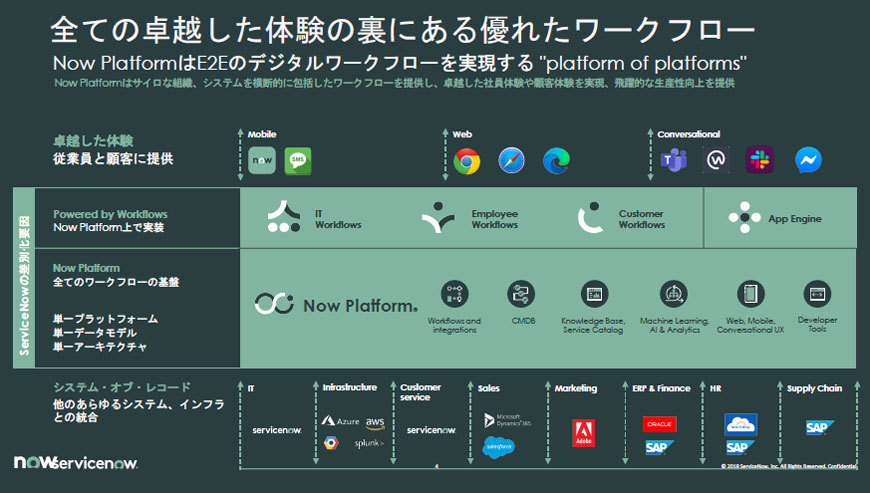The width and height of the screenshot is (870, 493).
Task: Click the '単一データモデル' text line
Action: coord(95,333)
